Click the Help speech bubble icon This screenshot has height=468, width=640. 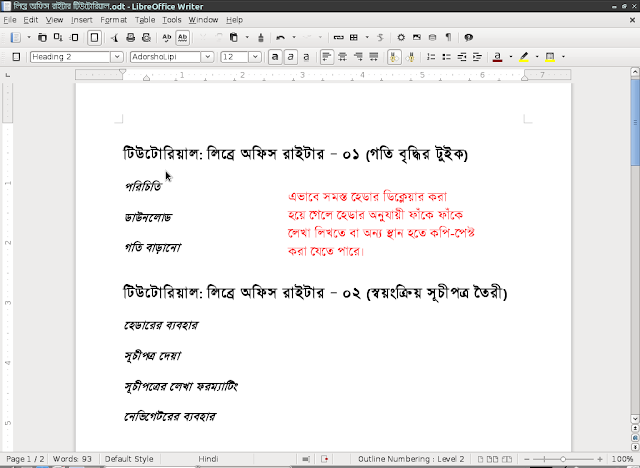point(469,38)
